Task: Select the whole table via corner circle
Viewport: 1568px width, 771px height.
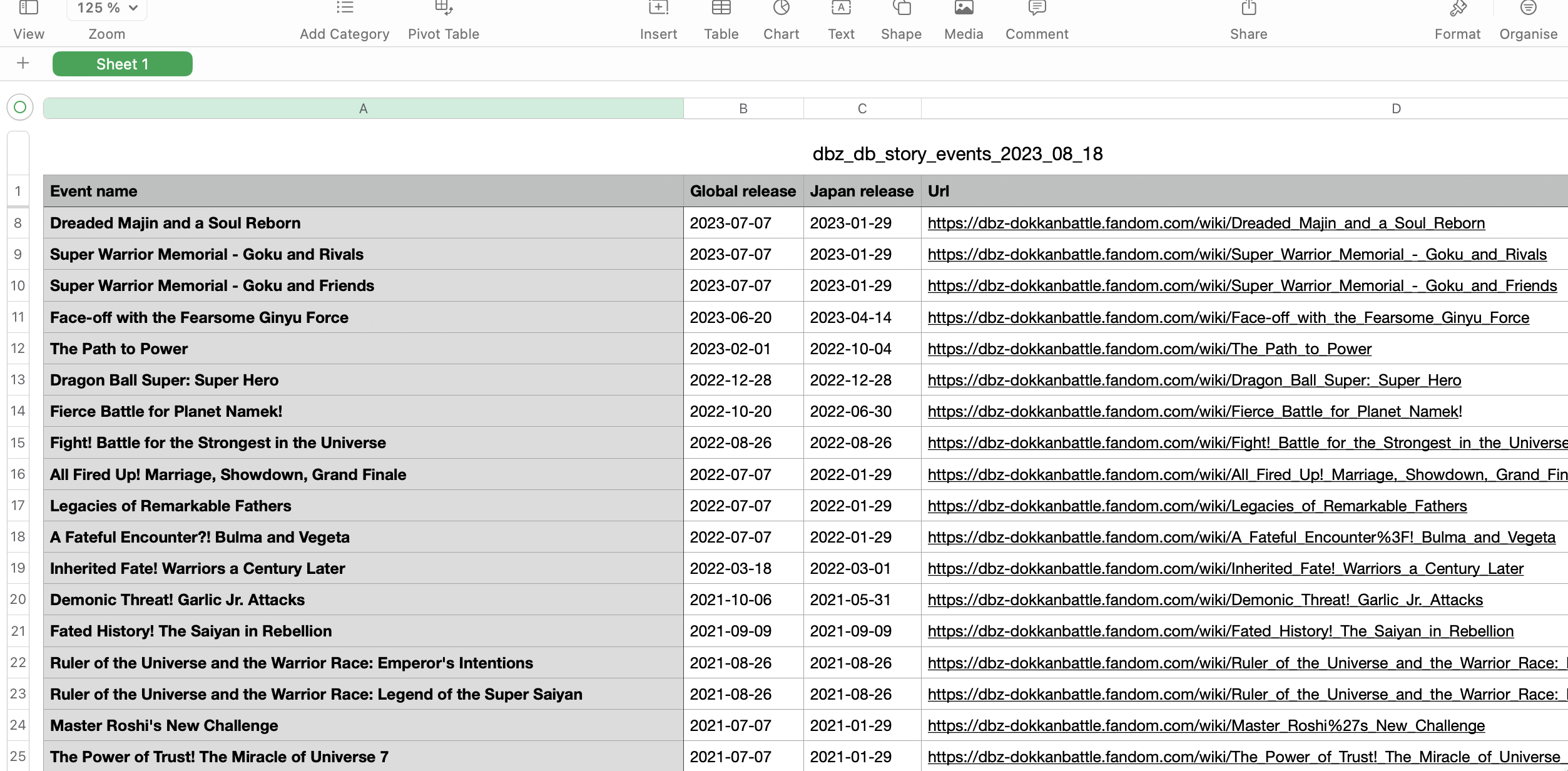Action: (x=20, y=107)
